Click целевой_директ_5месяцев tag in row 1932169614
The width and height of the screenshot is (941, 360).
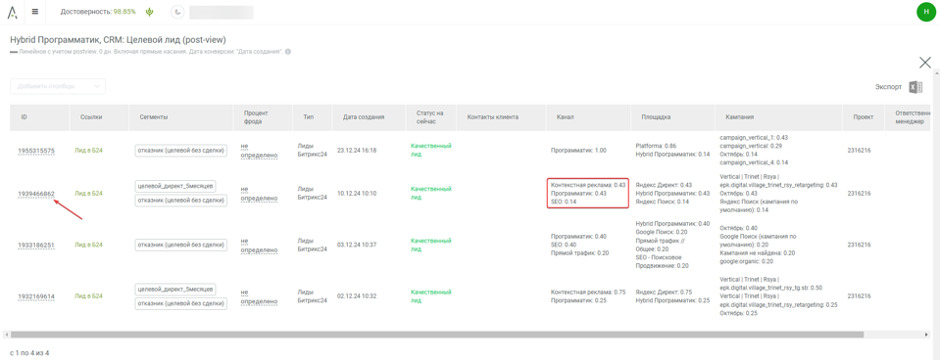click(175, 289)
